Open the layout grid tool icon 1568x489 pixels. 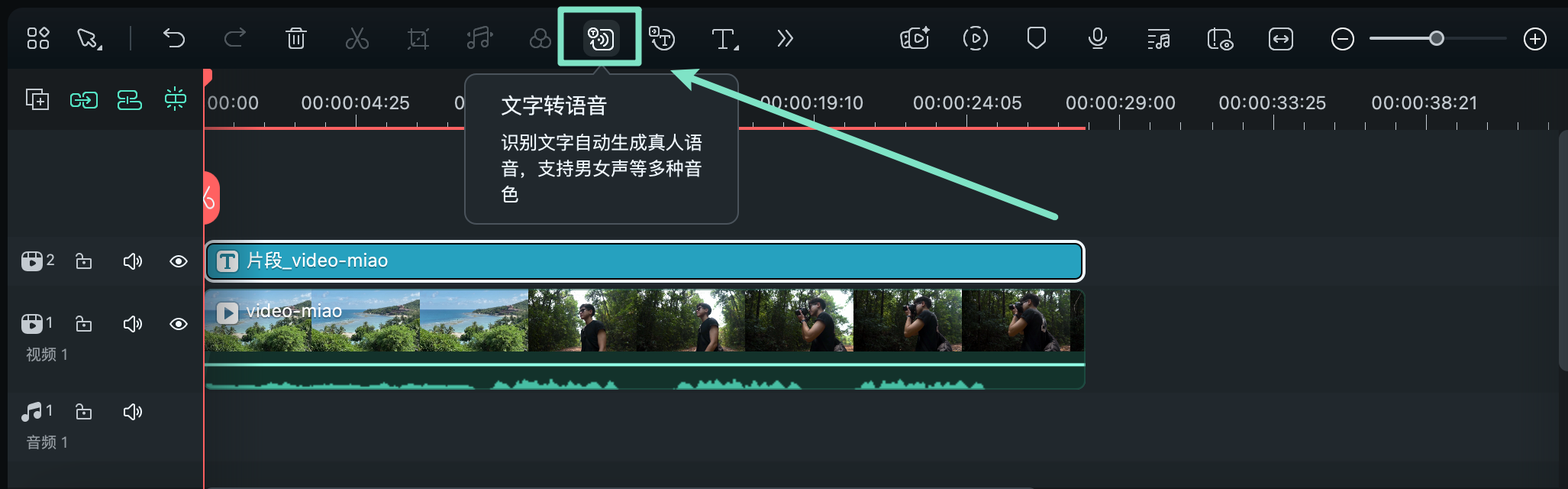(x=38, y=38)
